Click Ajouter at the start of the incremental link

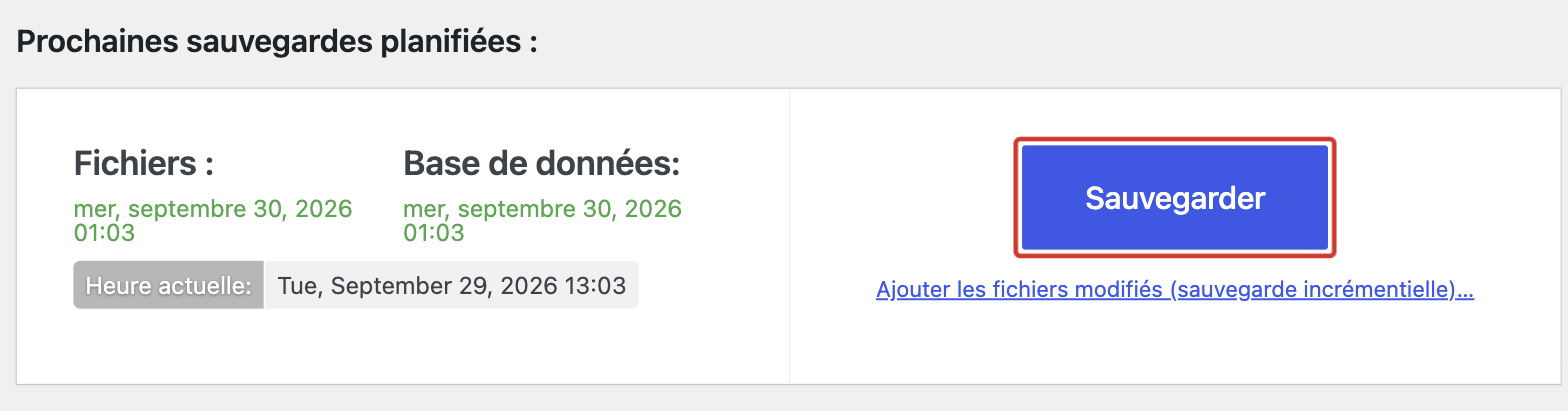click(x=912, y=291)
